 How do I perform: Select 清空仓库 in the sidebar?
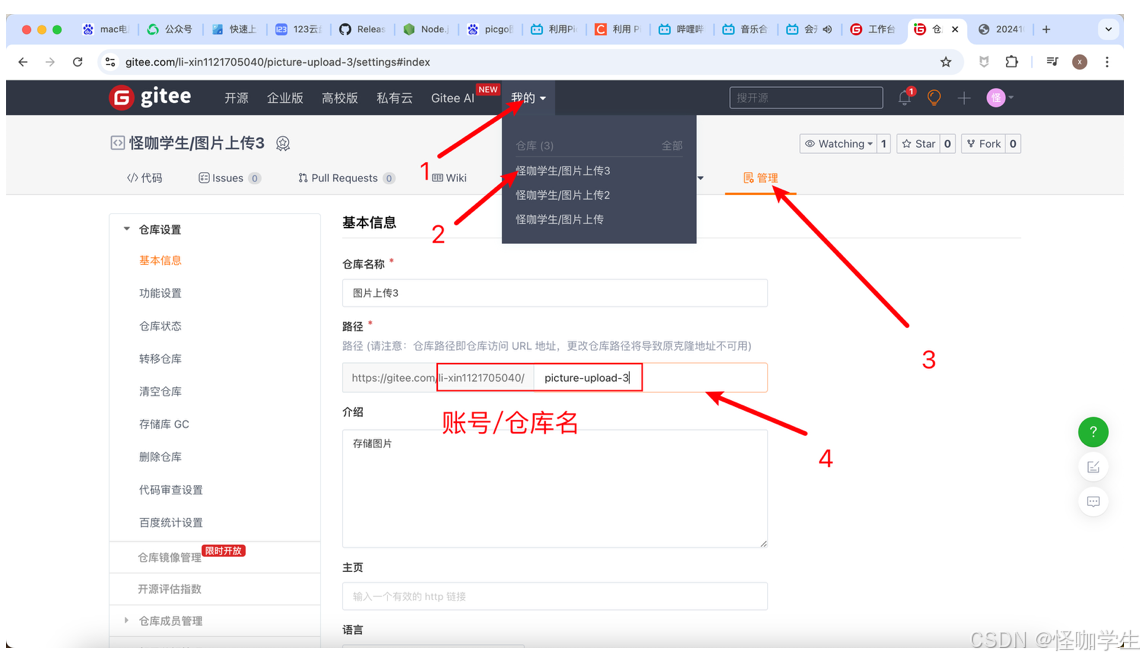tap(160, 392)
